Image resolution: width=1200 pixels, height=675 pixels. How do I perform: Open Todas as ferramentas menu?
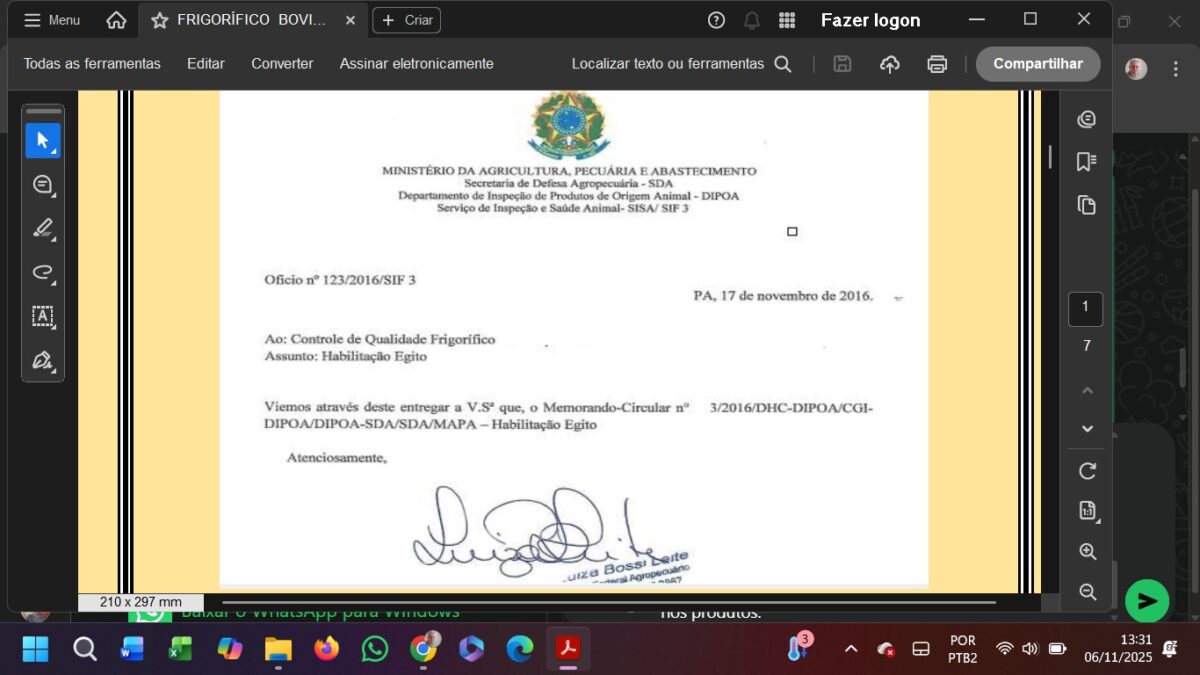coord(92,64)
